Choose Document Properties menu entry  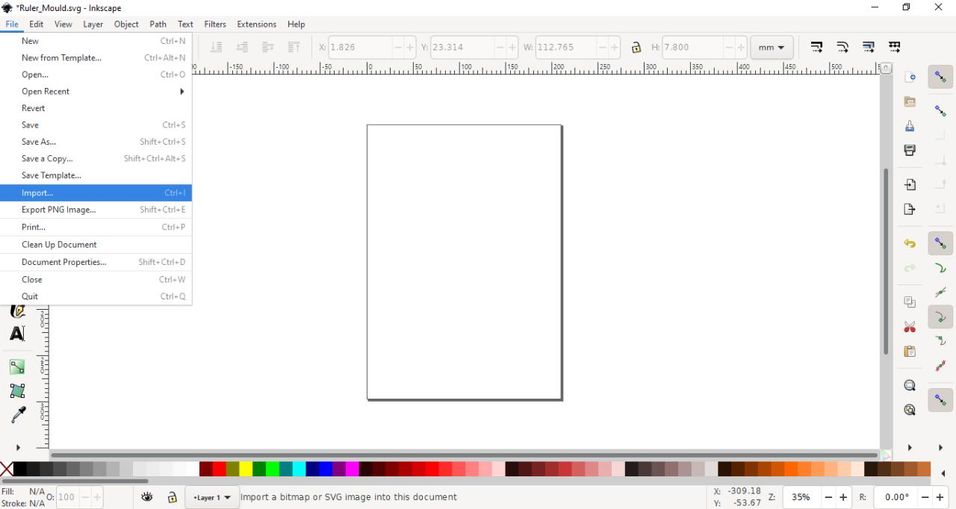96,262
